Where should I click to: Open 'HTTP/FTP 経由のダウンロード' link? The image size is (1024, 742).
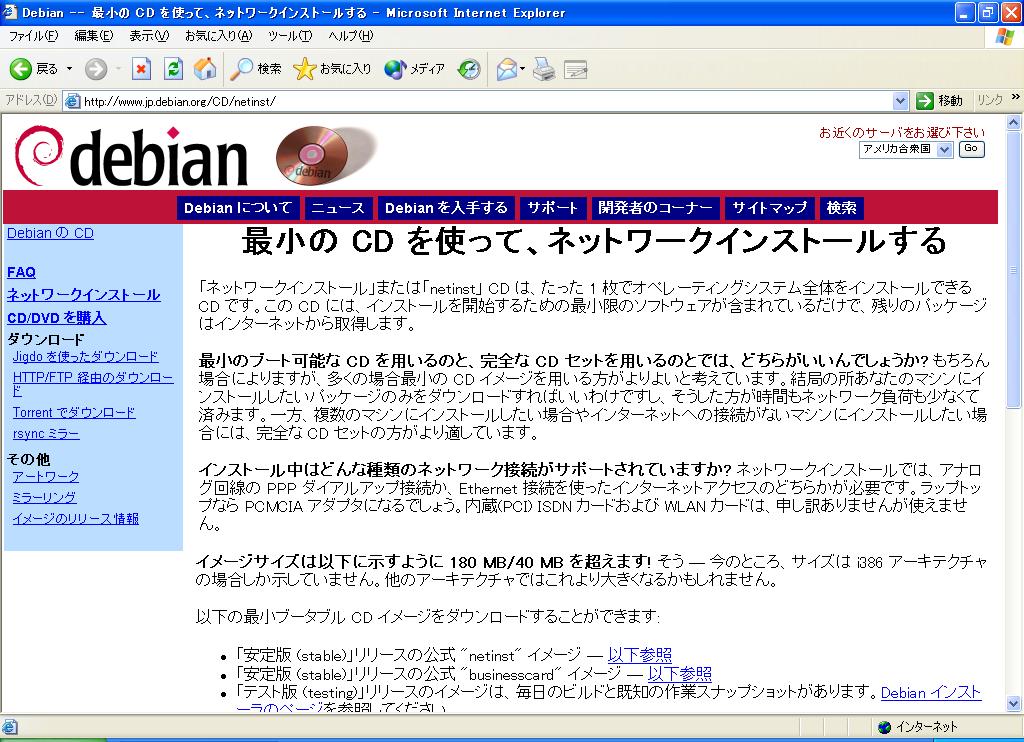click(x=93, y=384)
